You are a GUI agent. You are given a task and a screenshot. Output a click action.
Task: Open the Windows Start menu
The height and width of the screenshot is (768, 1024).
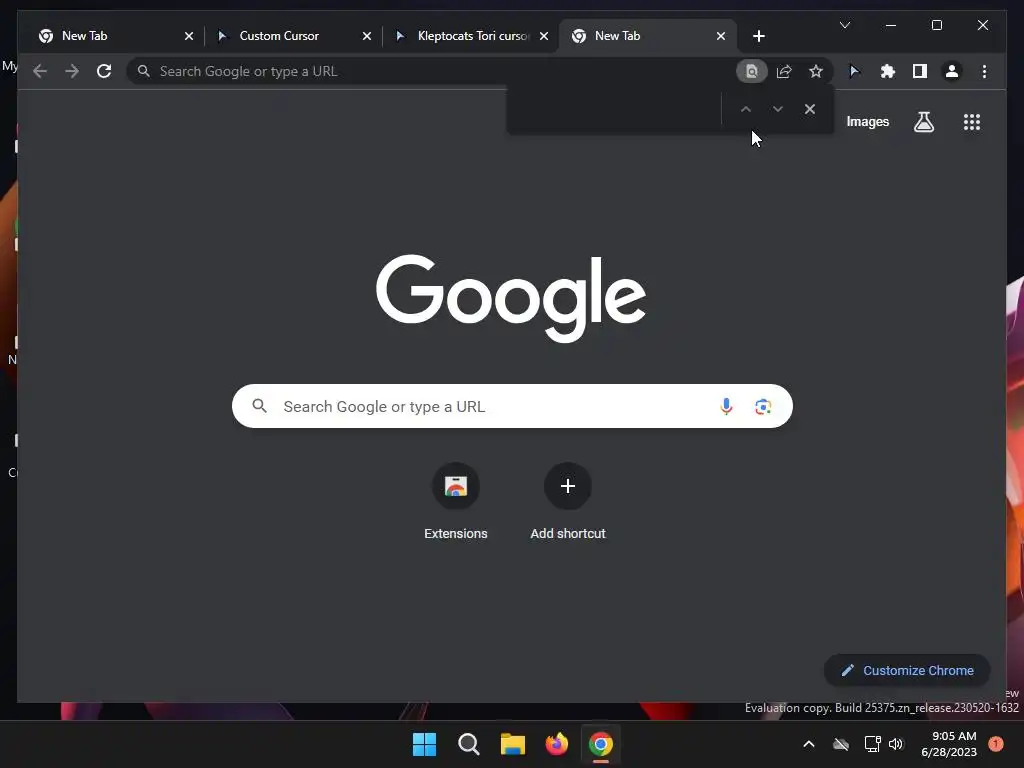point(424,744)
